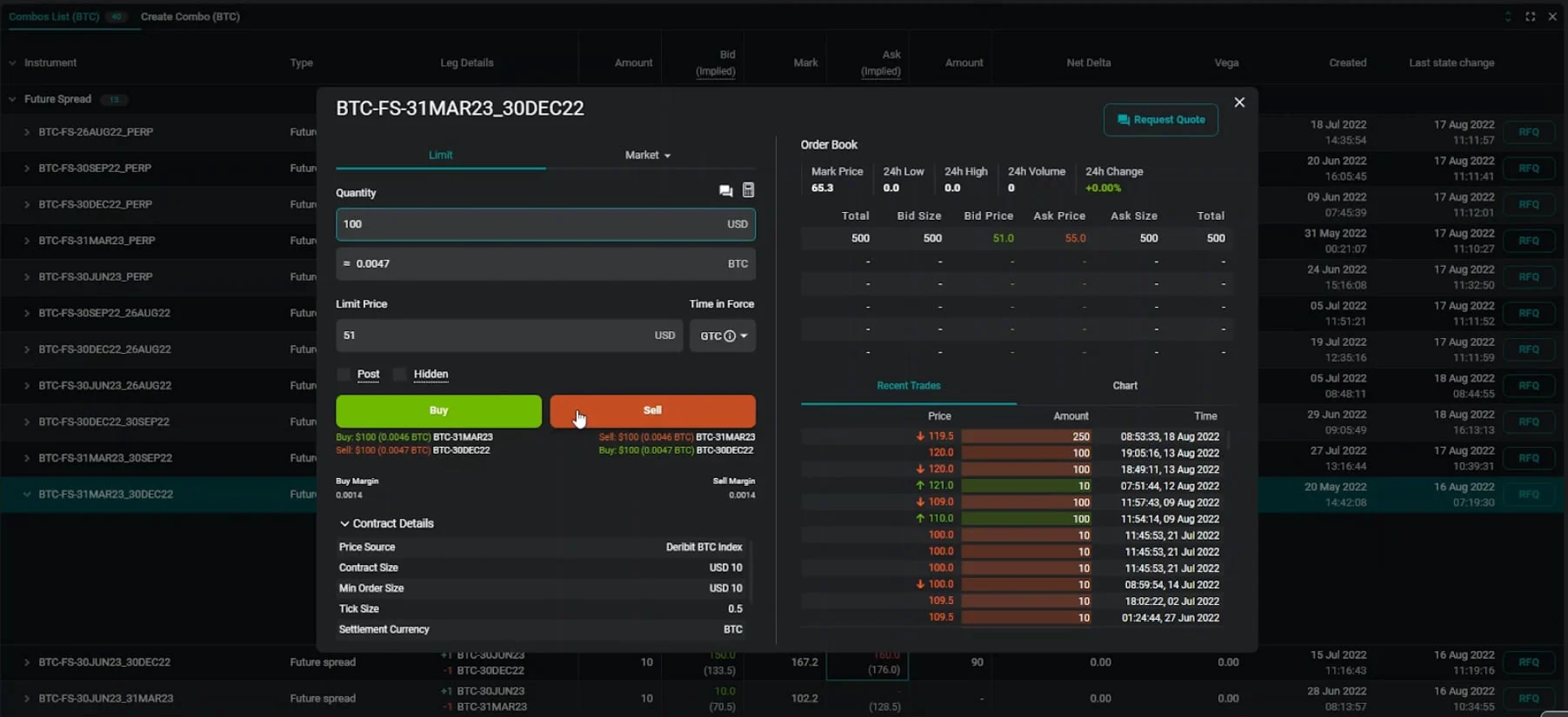
Task: Click the Request Quote button
Action: (x=1161, y=120)
